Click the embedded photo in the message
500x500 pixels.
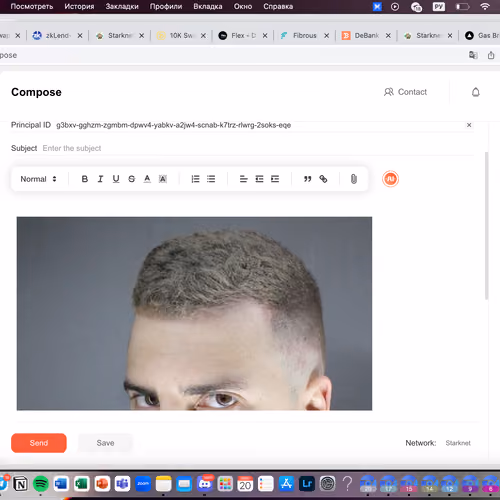point(194,313)
